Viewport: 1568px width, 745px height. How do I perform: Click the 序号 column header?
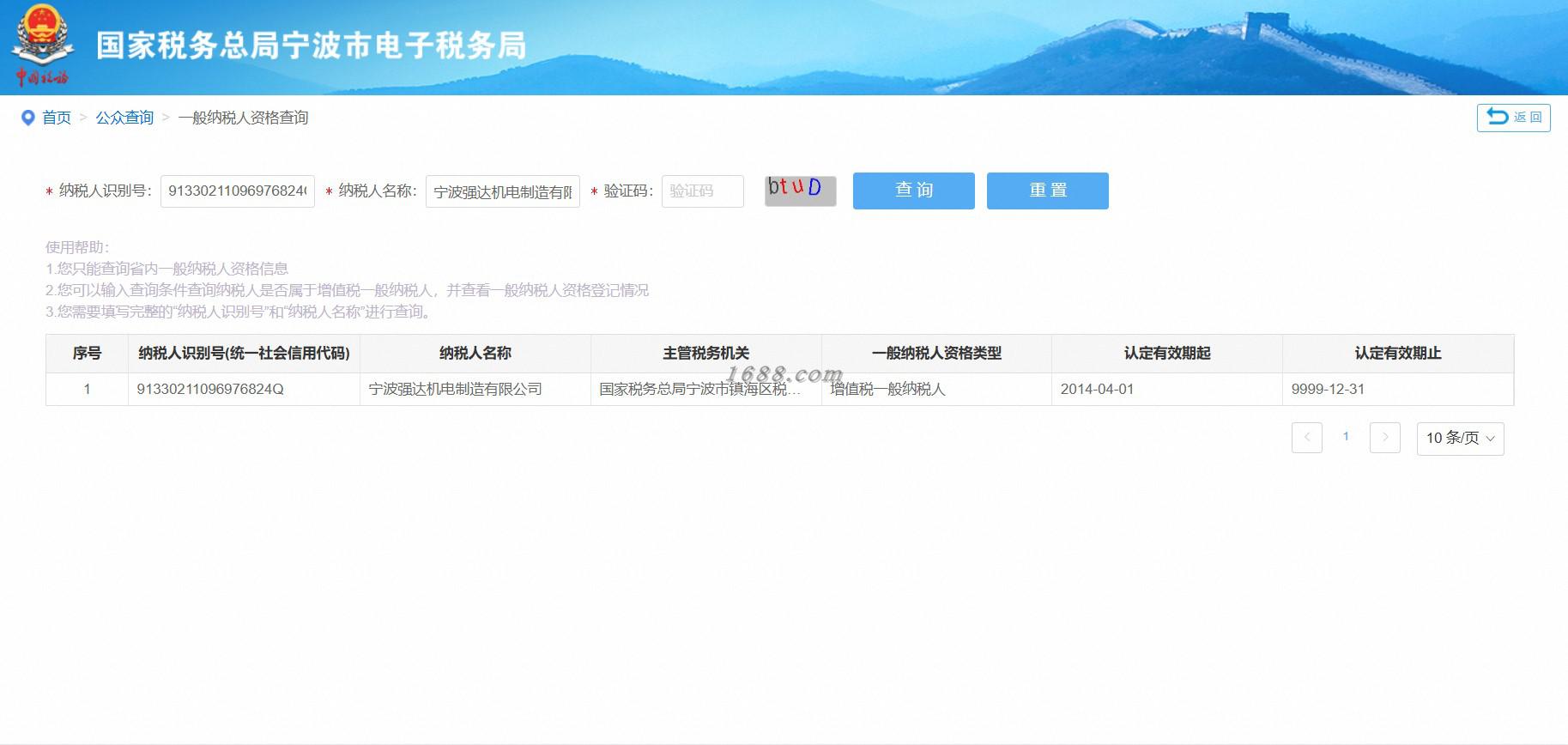tap(87, 354)
